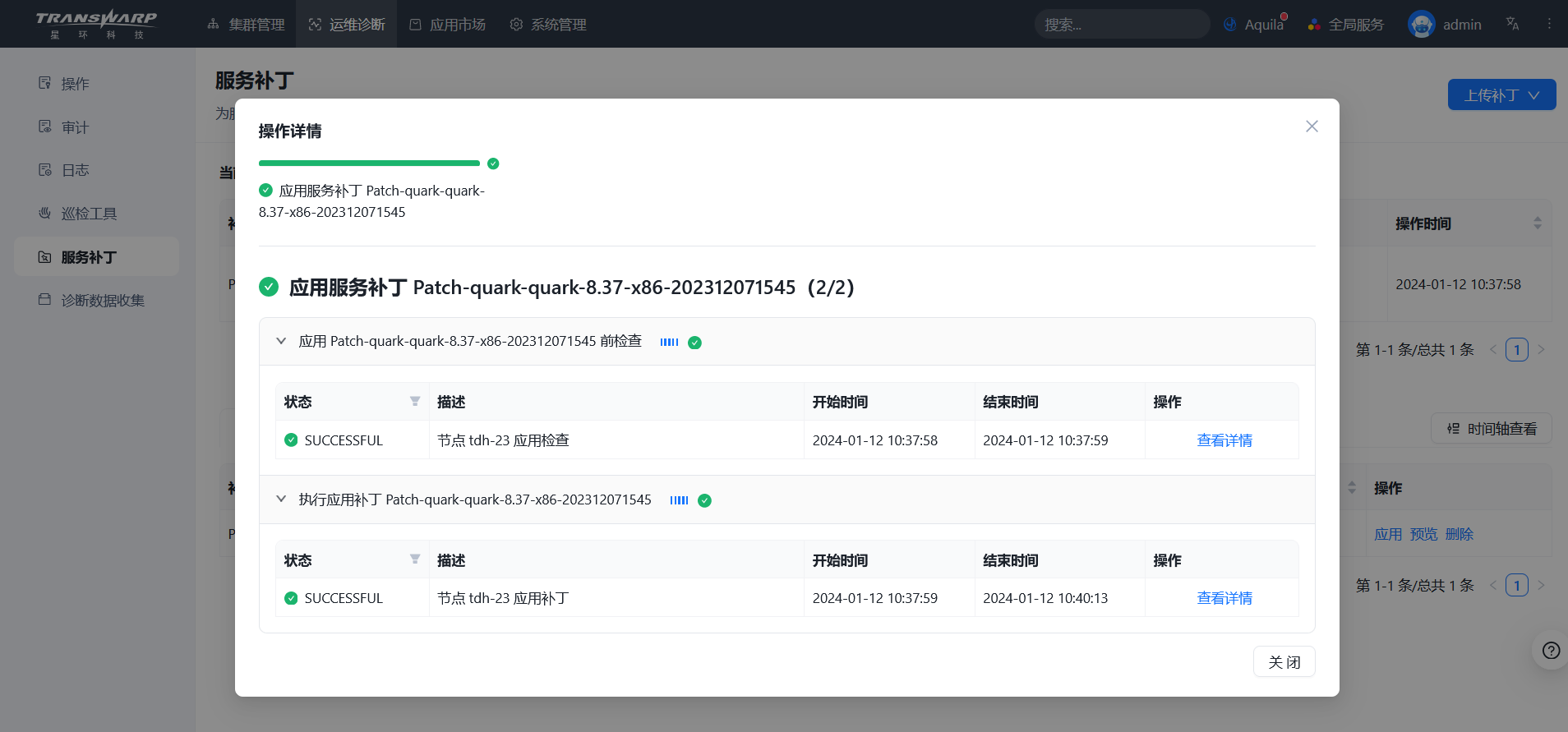
Task: Click 时间轴查看 button
Action: 1492,428
